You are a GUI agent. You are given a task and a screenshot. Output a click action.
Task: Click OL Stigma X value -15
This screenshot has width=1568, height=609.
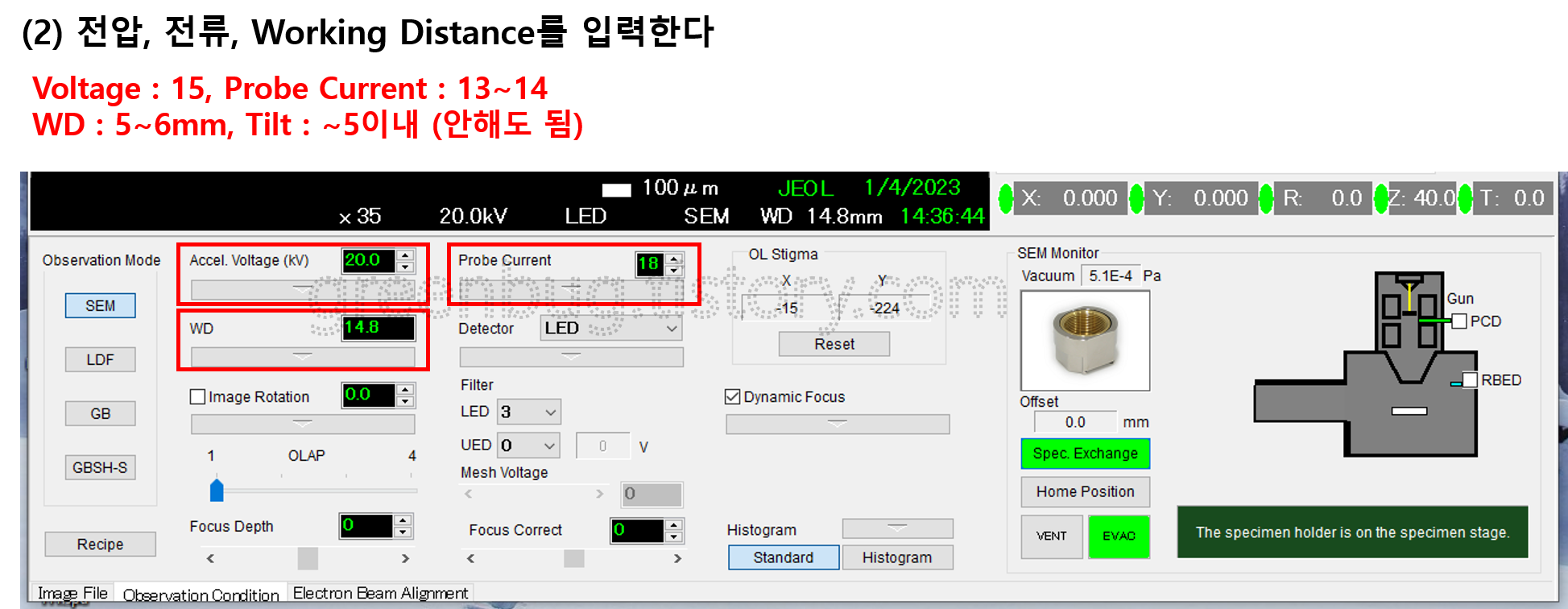(787, 308)
